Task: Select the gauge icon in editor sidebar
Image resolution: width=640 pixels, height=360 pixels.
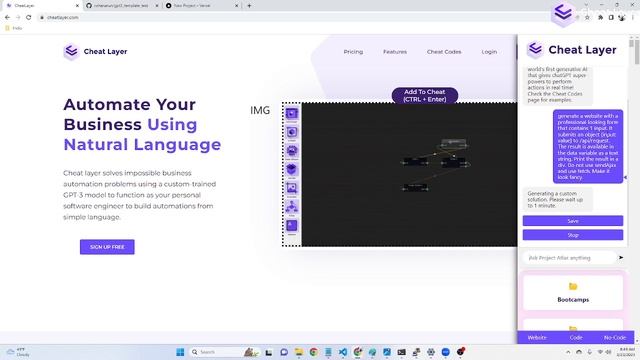Action: [291, 151]
